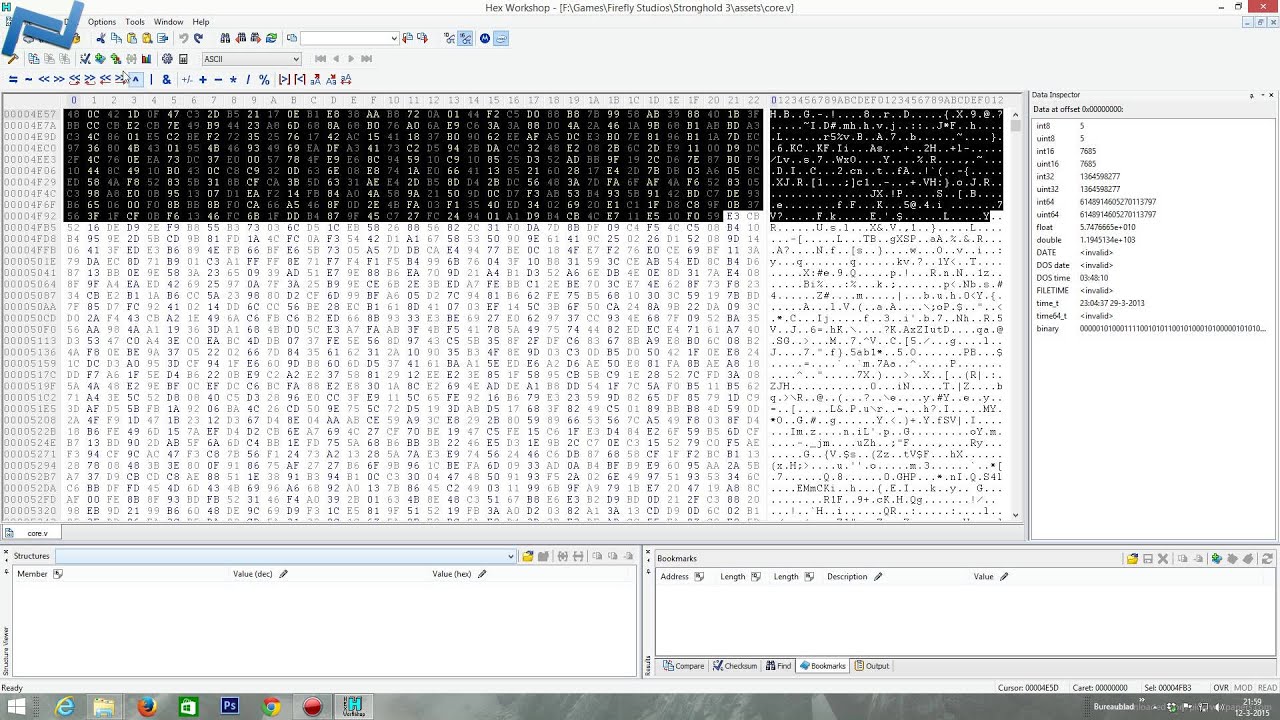
Task: Switch to the Compare results tab
Action: pyautogui.click(x=683, y=666)
